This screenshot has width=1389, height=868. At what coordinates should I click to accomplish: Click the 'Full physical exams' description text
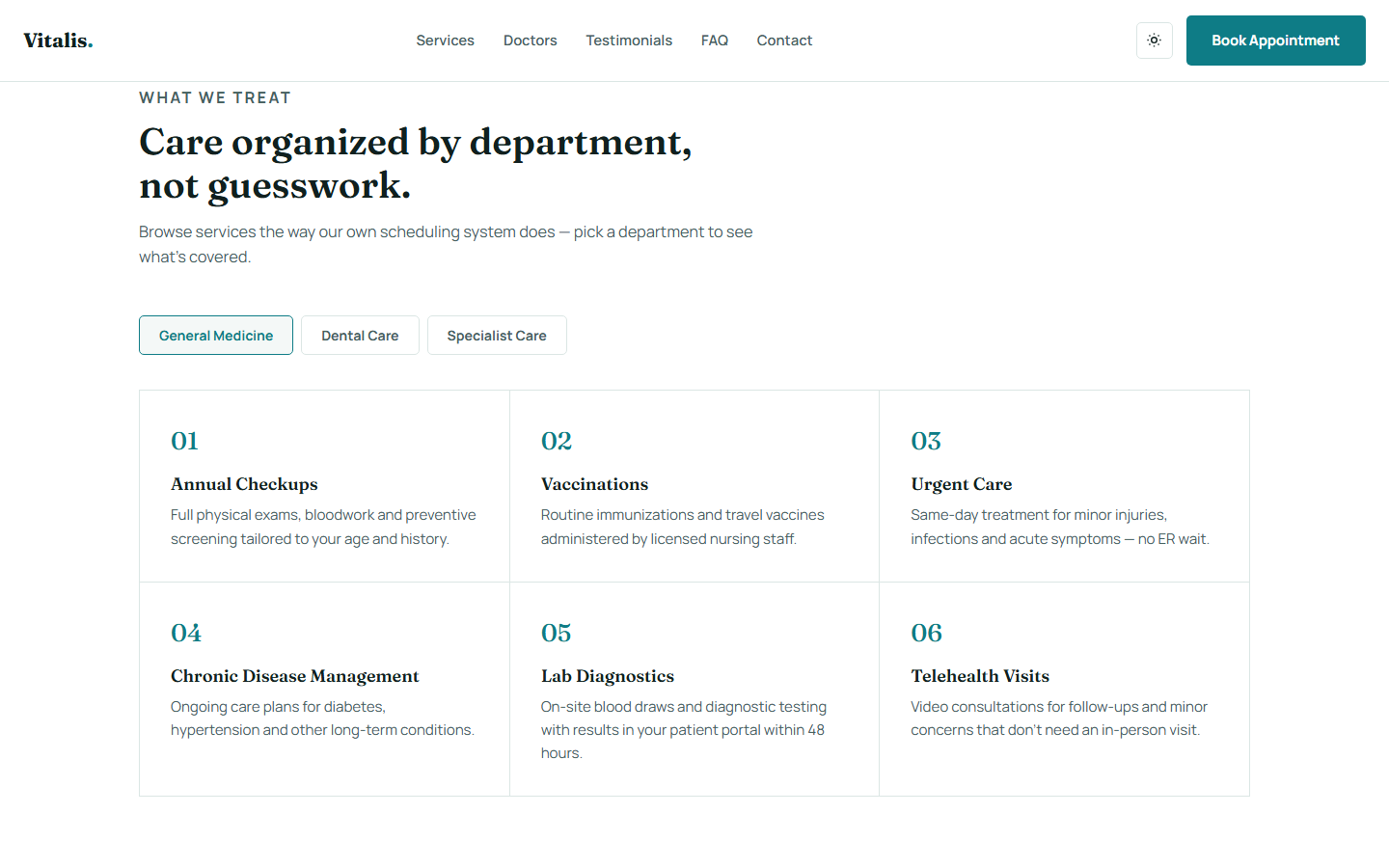click(x=323, y=527)
